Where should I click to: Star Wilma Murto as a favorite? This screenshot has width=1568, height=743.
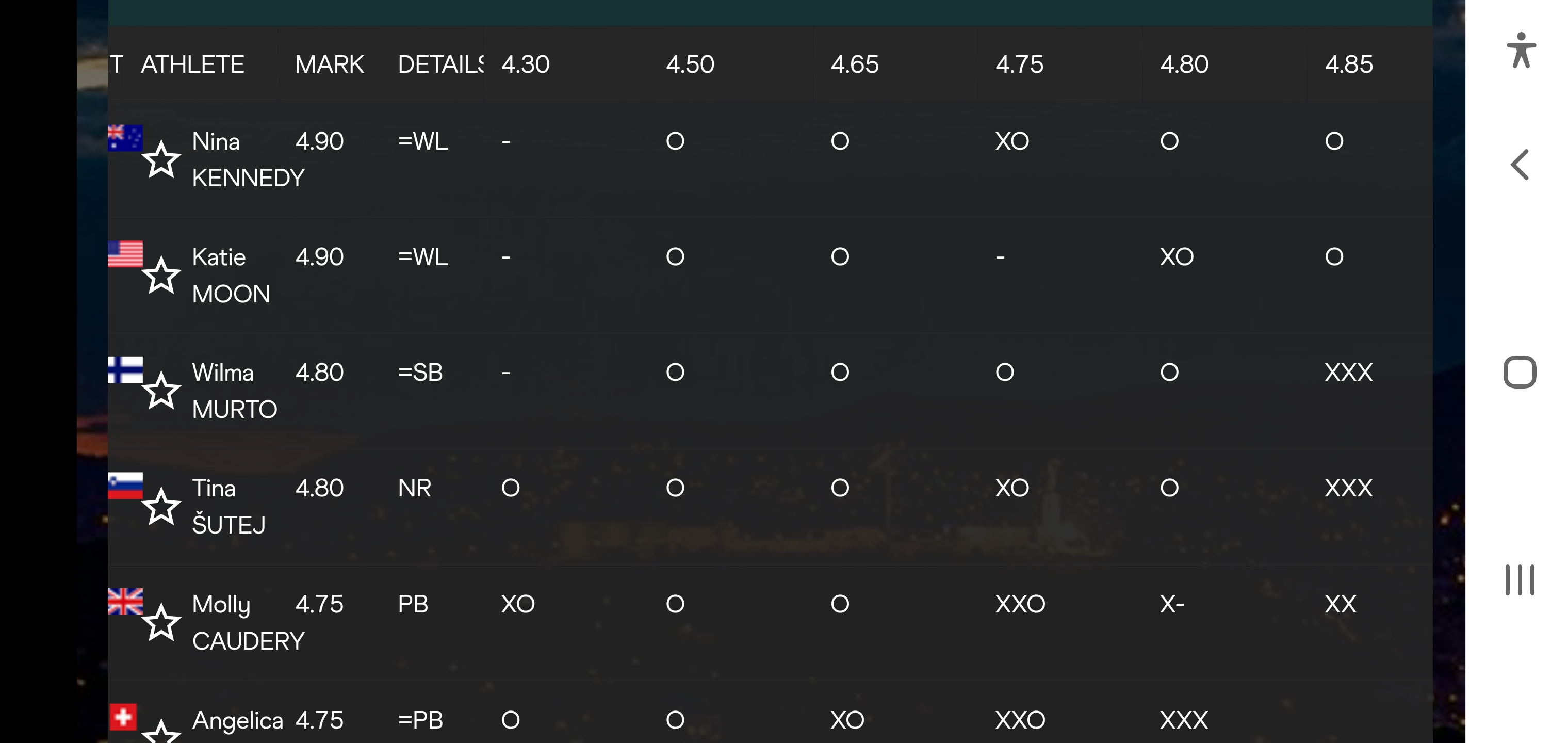click(161, 391)
